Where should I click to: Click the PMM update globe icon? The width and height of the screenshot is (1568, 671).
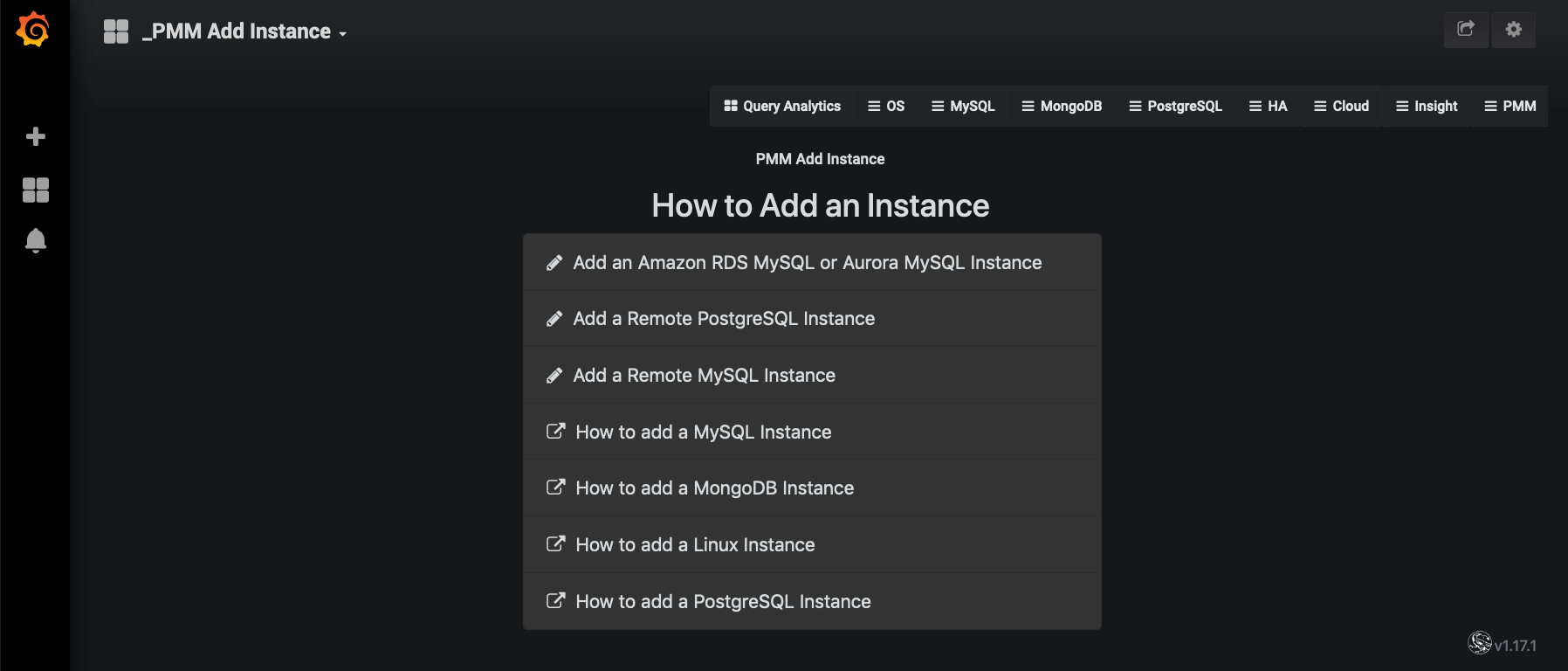click(x=1480, y=643)
